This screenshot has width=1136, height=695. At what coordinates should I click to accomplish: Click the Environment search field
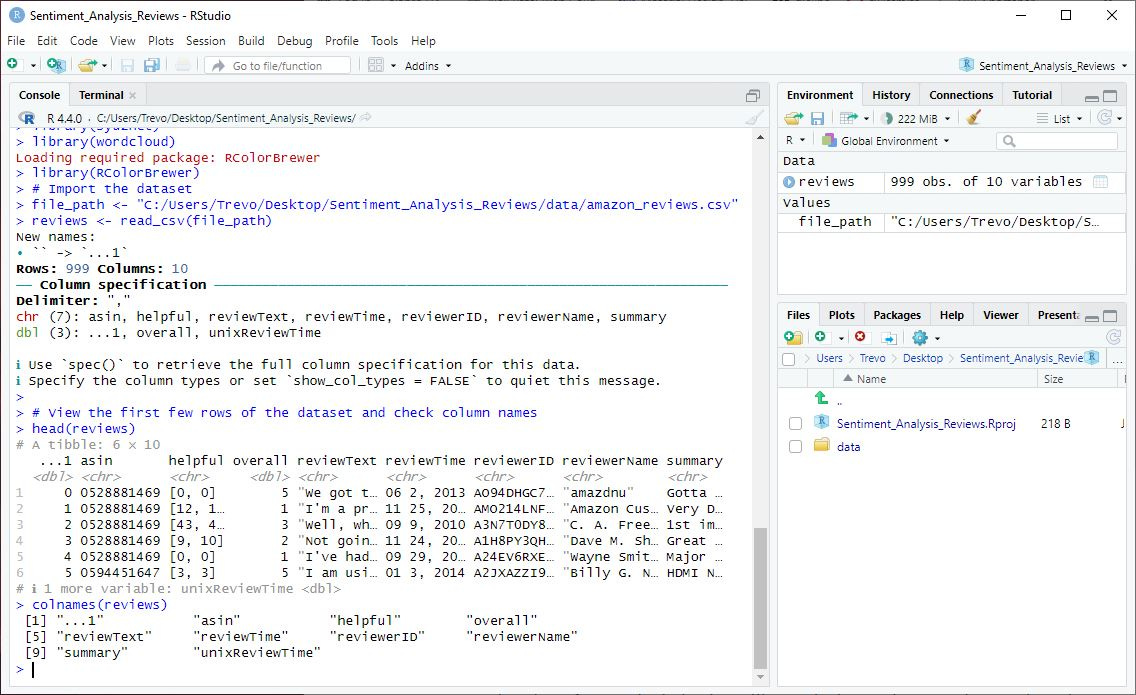(1057, 141)
